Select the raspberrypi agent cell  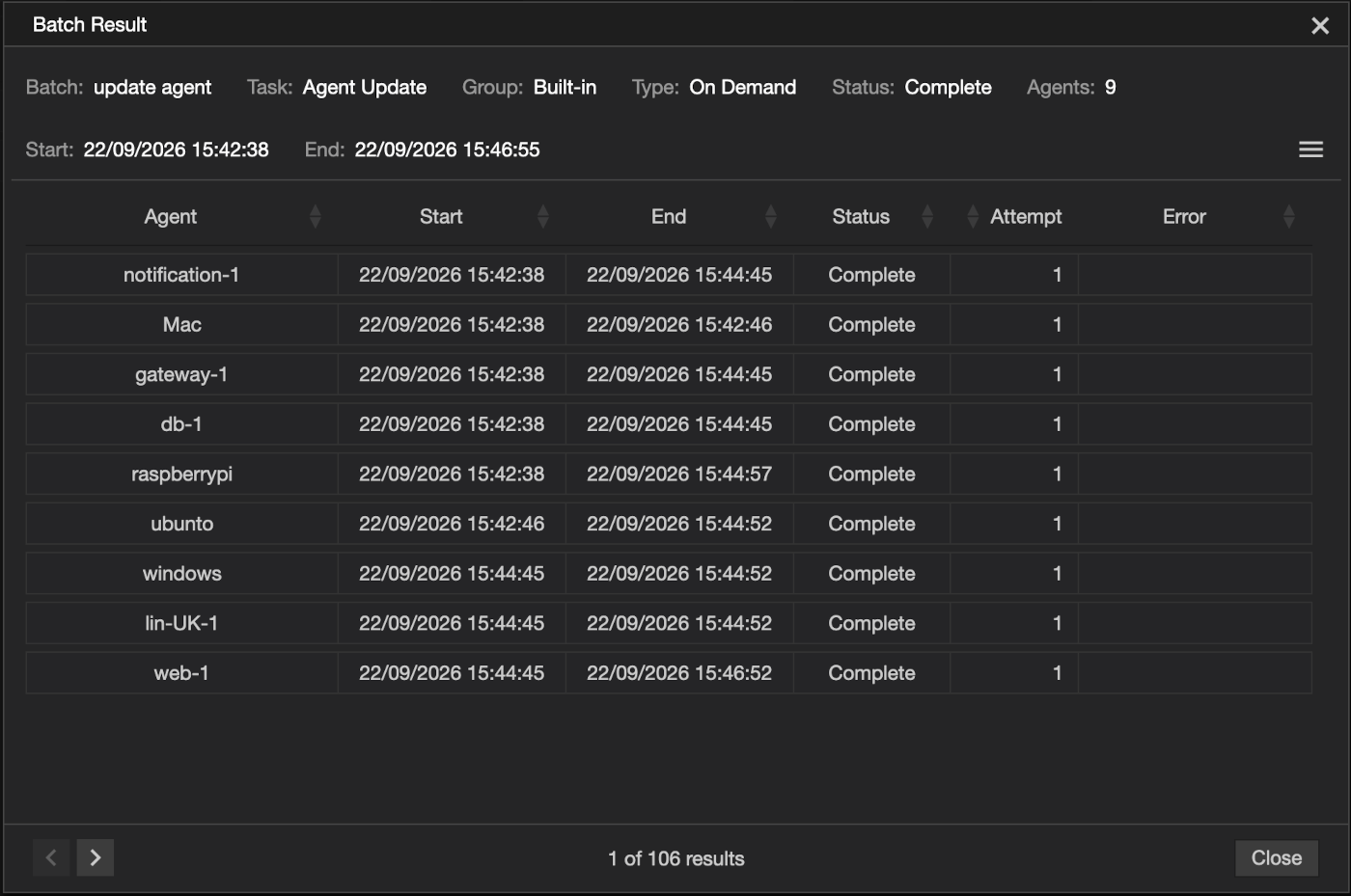[x=181, y=475]
